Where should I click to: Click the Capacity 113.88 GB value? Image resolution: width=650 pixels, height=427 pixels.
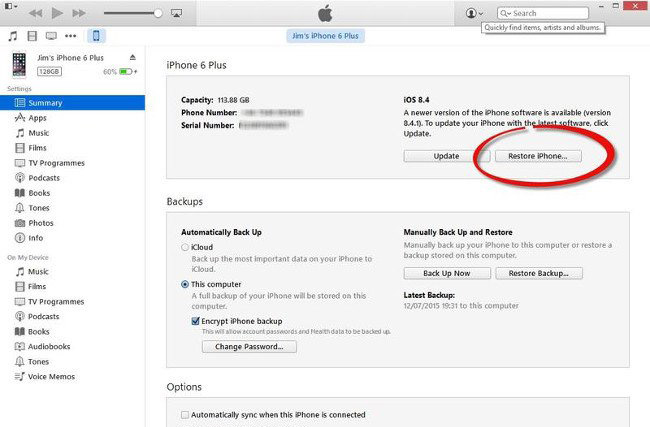[x=233, y=100]
